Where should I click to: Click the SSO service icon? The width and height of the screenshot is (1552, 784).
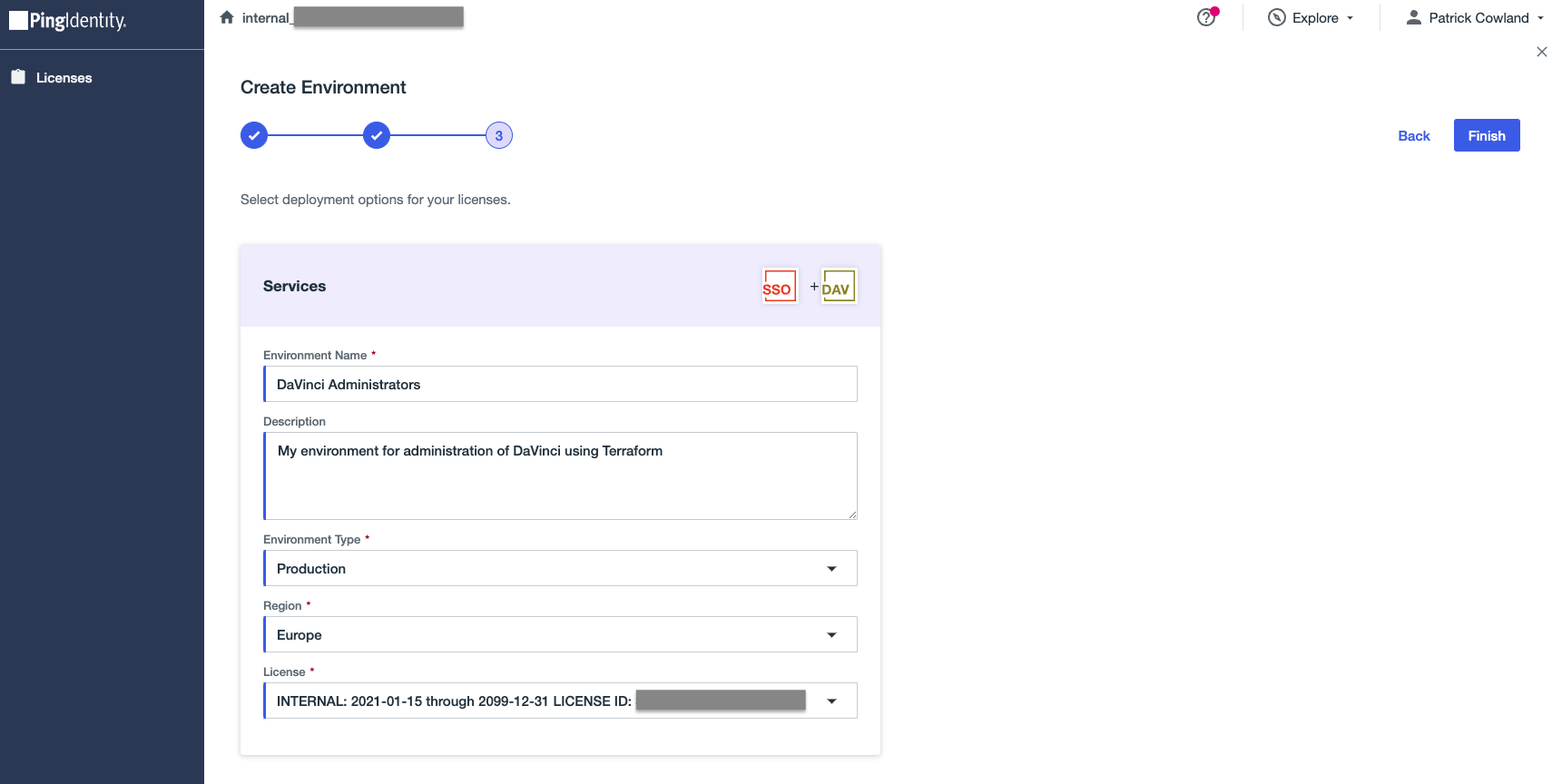point(780,286)
